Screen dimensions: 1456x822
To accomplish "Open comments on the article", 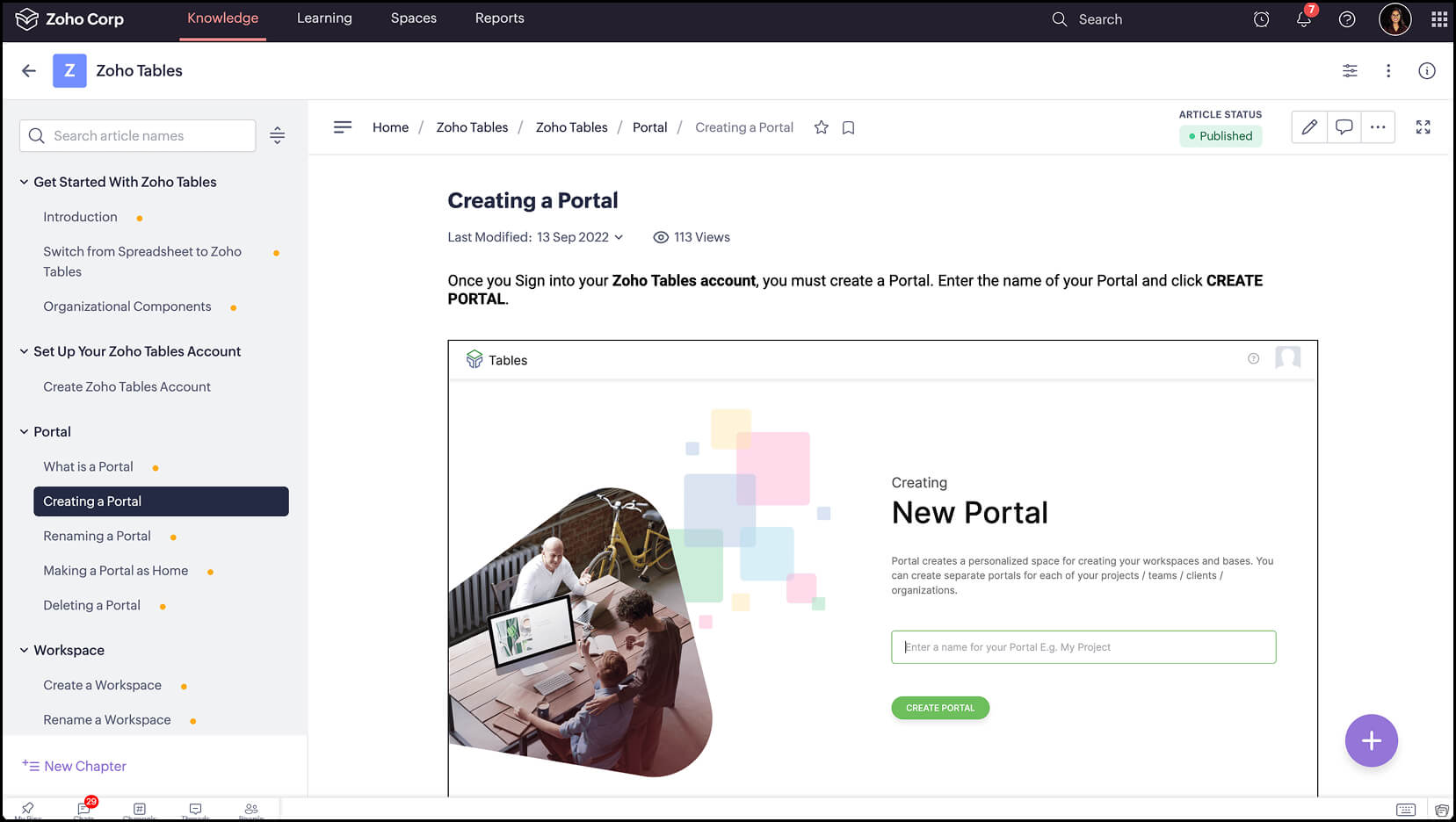I will pyautogui.click(x=1344, y=126).
